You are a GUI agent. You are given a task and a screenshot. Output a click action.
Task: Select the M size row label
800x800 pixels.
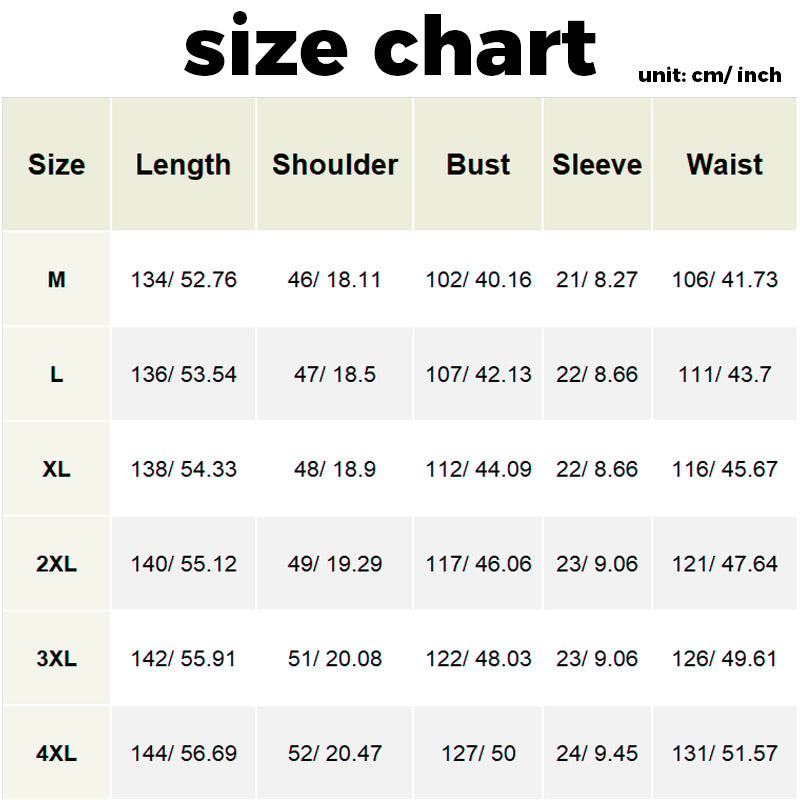point(56,280)
